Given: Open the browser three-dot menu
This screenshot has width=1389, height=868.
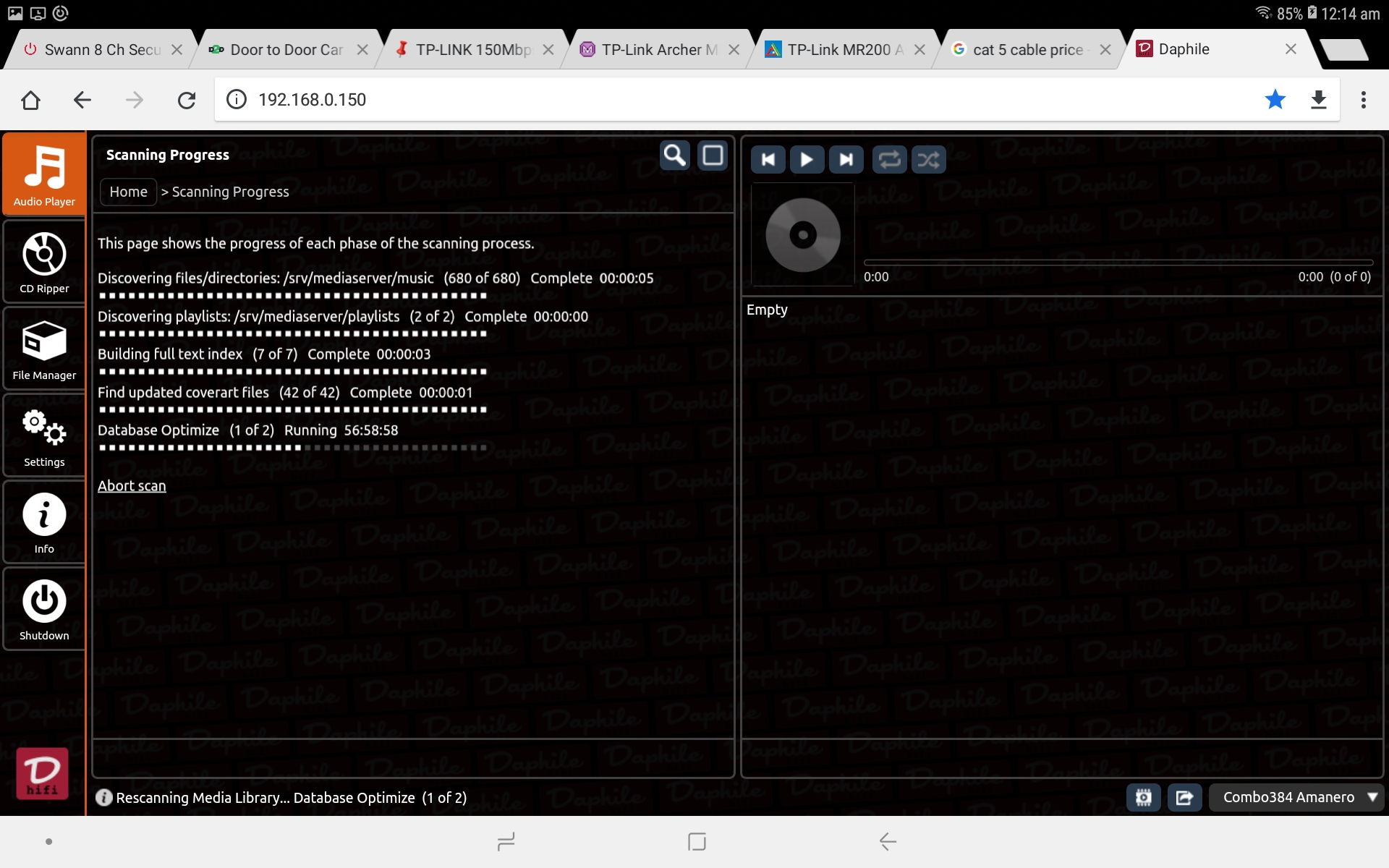Looking at the screenshot, I should [1364, 100].
